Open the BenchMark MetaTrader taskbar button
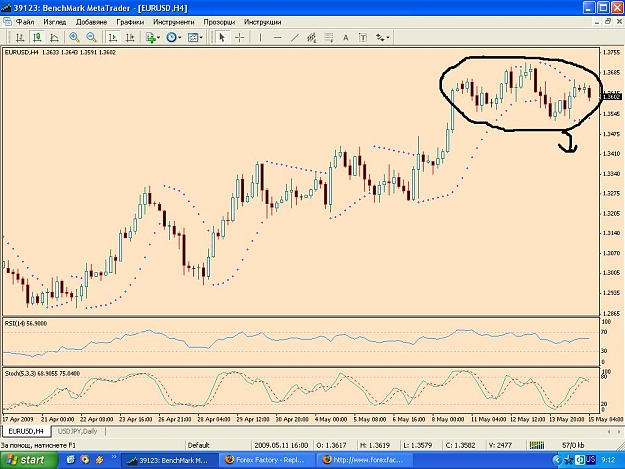The image size is (625, 469). point(169,460)
